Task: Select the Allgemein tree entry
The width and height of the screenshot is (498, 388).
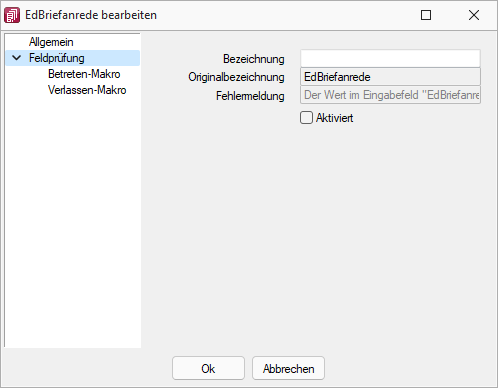Action: (x=51, y=42)
